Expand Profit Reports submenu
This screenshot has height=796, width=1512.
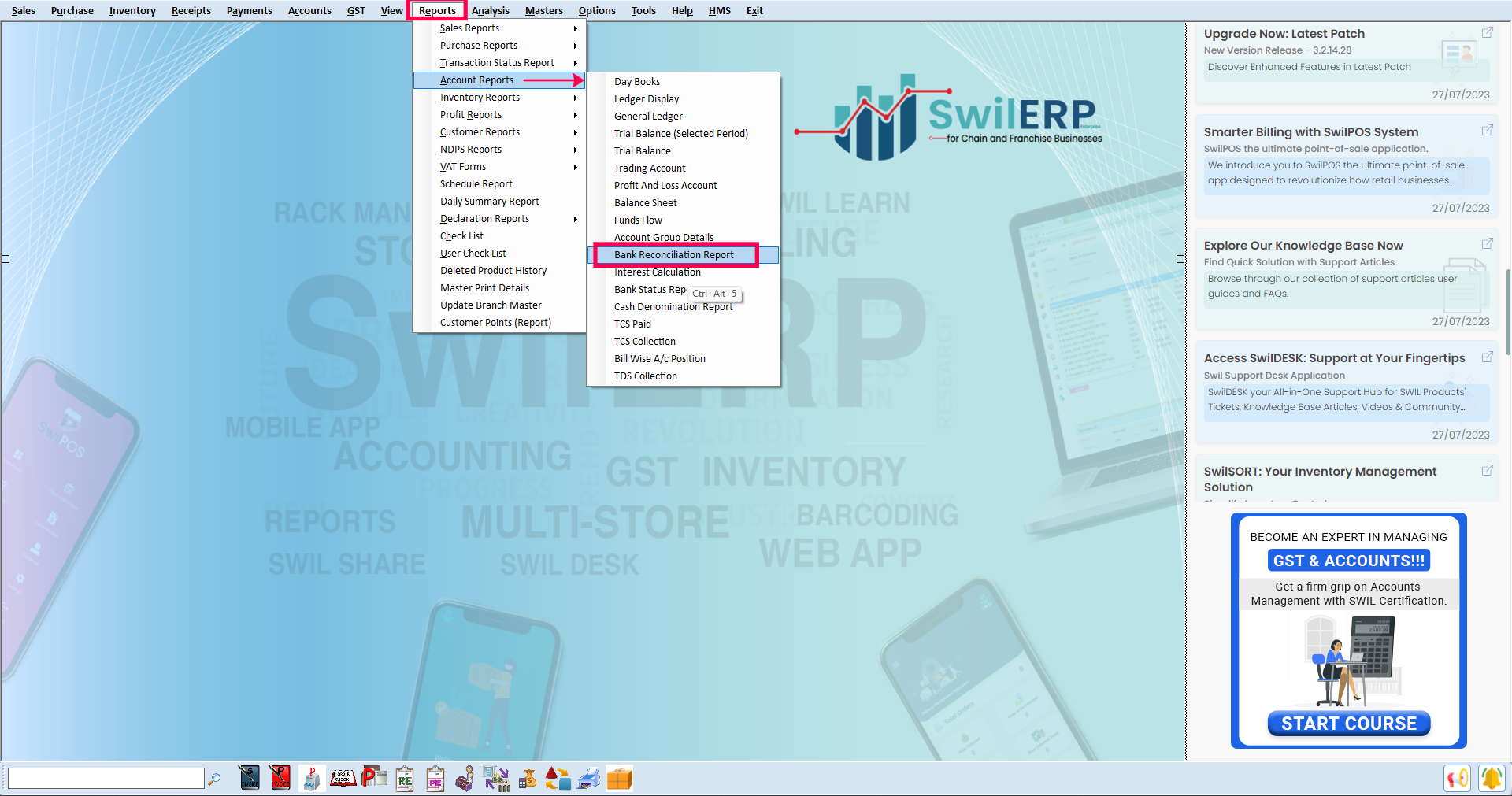pyautogui.click(x=499, y=115)
